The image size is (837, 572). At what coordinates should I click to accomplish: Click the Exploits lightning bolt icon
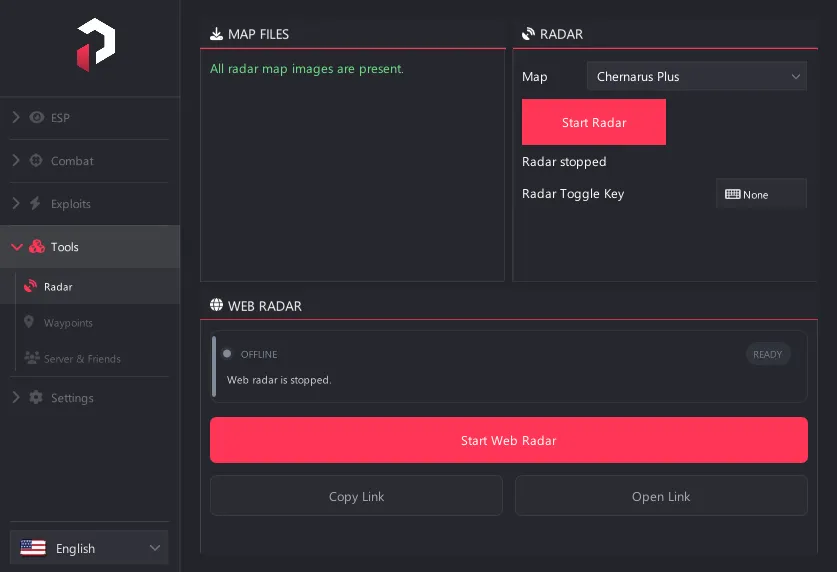(35, 203)
